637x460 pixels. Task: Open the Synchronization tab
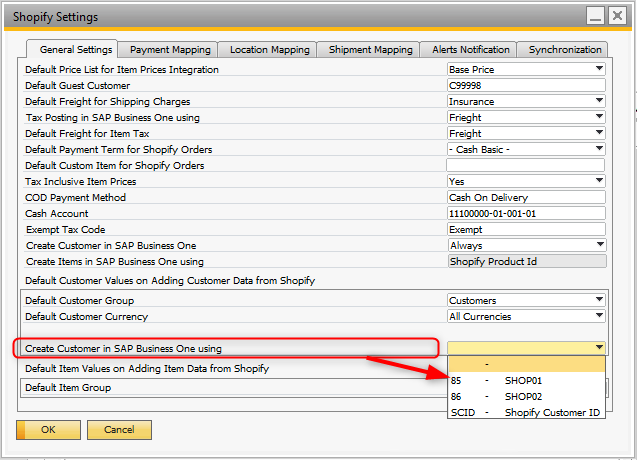point(565,49)
